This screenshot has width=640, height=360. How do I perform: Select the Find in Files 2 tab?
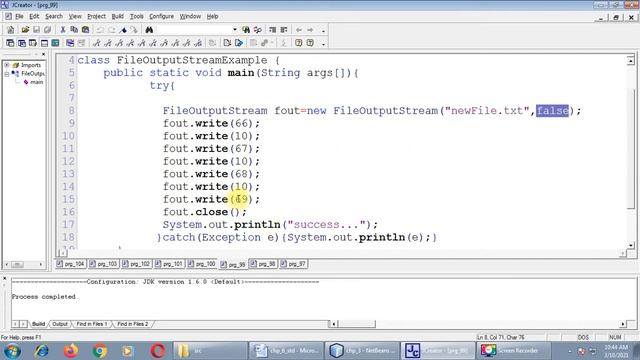tap(133, 324)
